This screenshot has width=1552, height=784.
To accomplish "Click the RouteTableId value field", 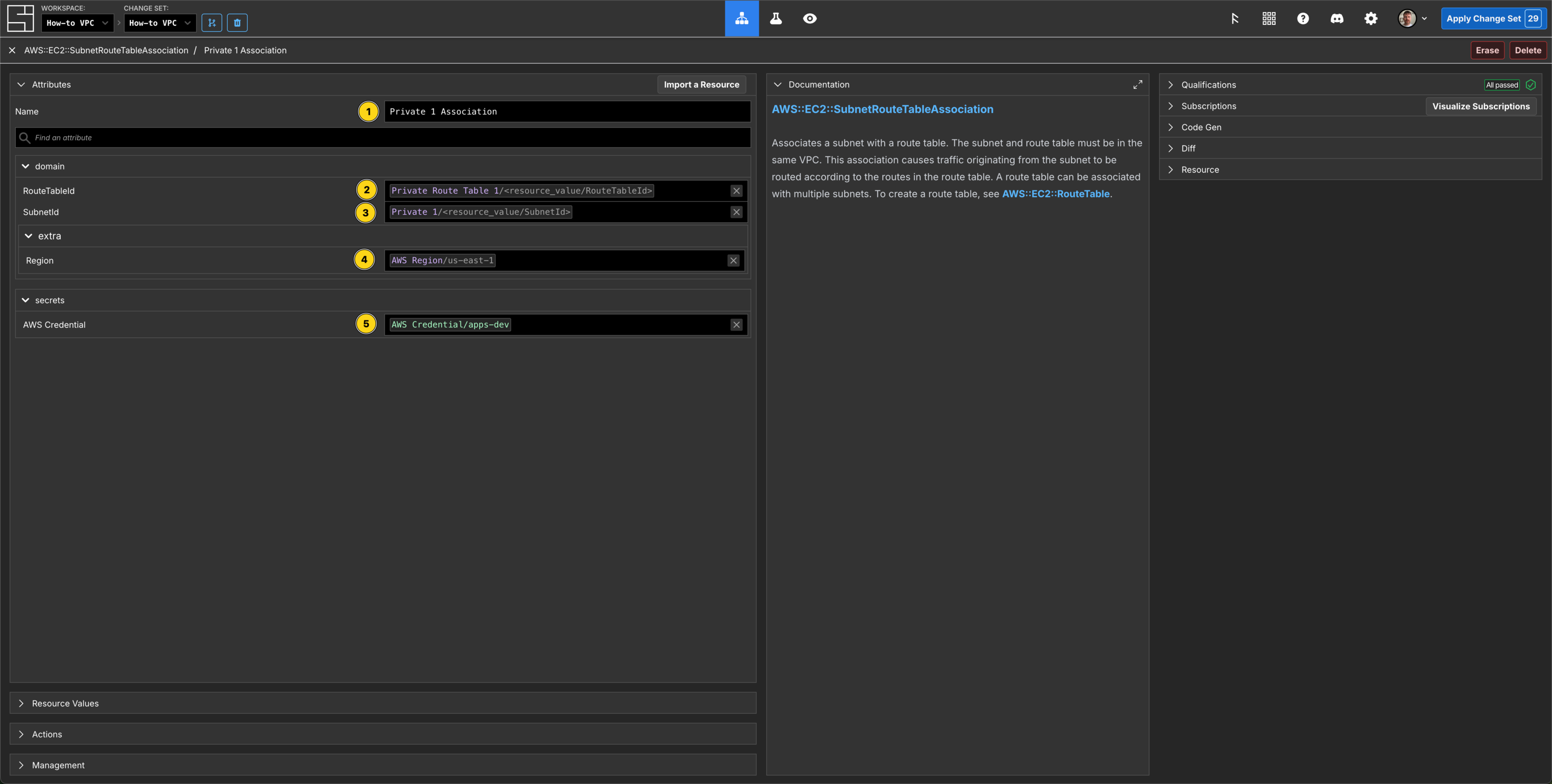I will click(565, 191).
